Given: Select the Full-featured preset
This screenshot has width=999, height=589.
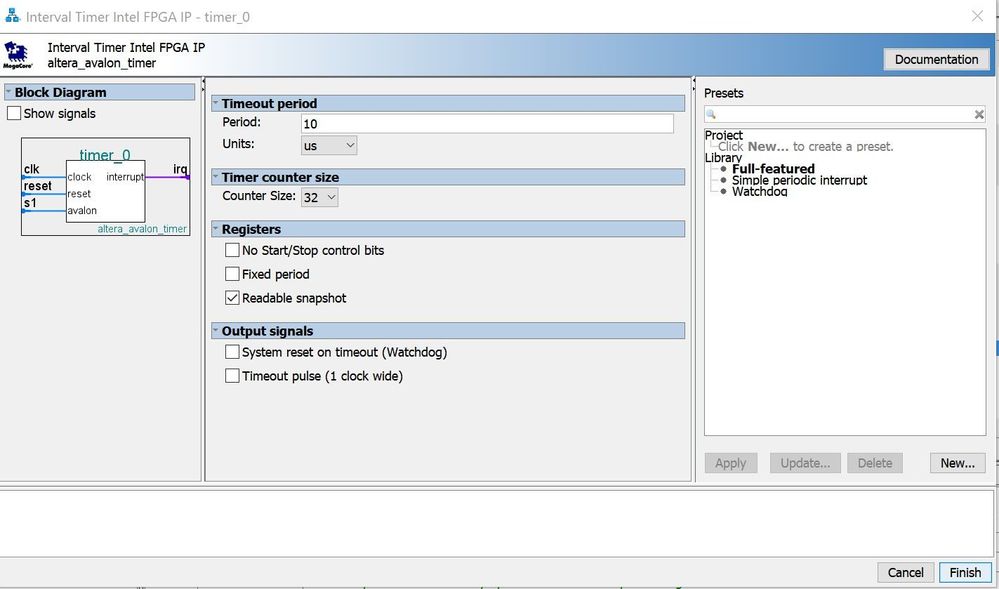Looking at the screenshot, I should click(773, 169).
